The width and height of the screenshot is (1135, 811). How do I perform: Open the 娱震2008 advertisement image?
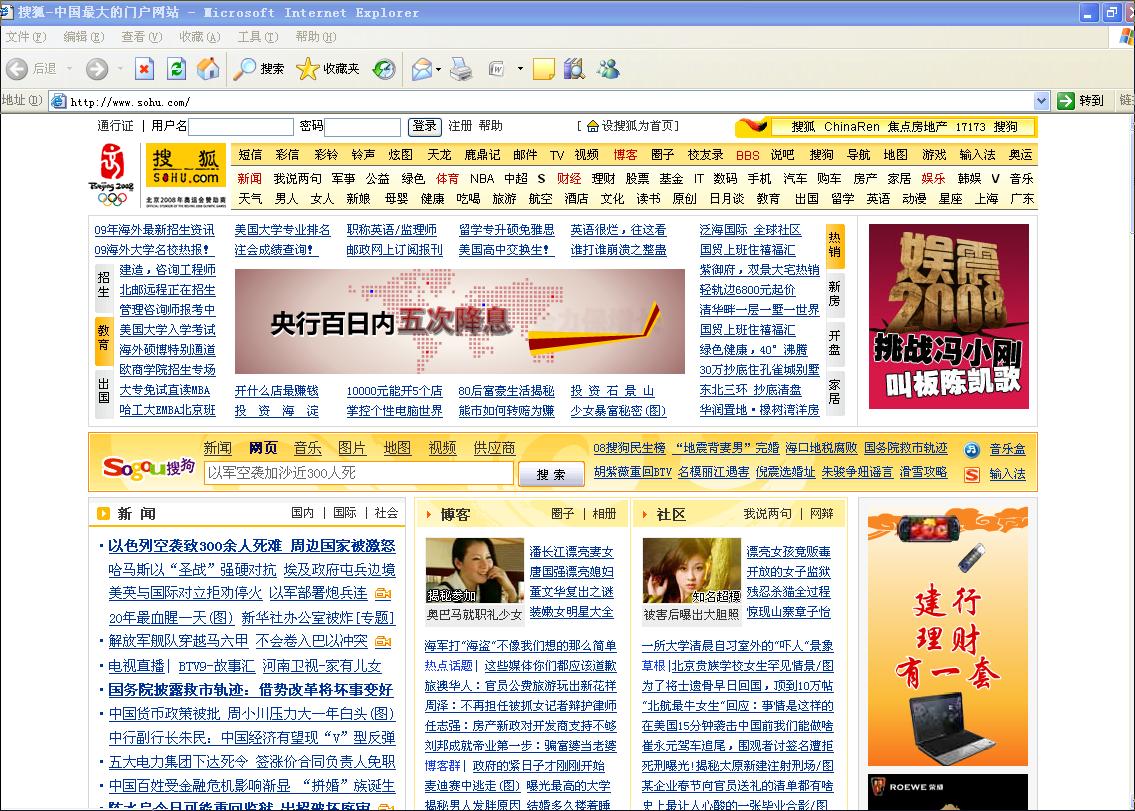coord(949,316)
